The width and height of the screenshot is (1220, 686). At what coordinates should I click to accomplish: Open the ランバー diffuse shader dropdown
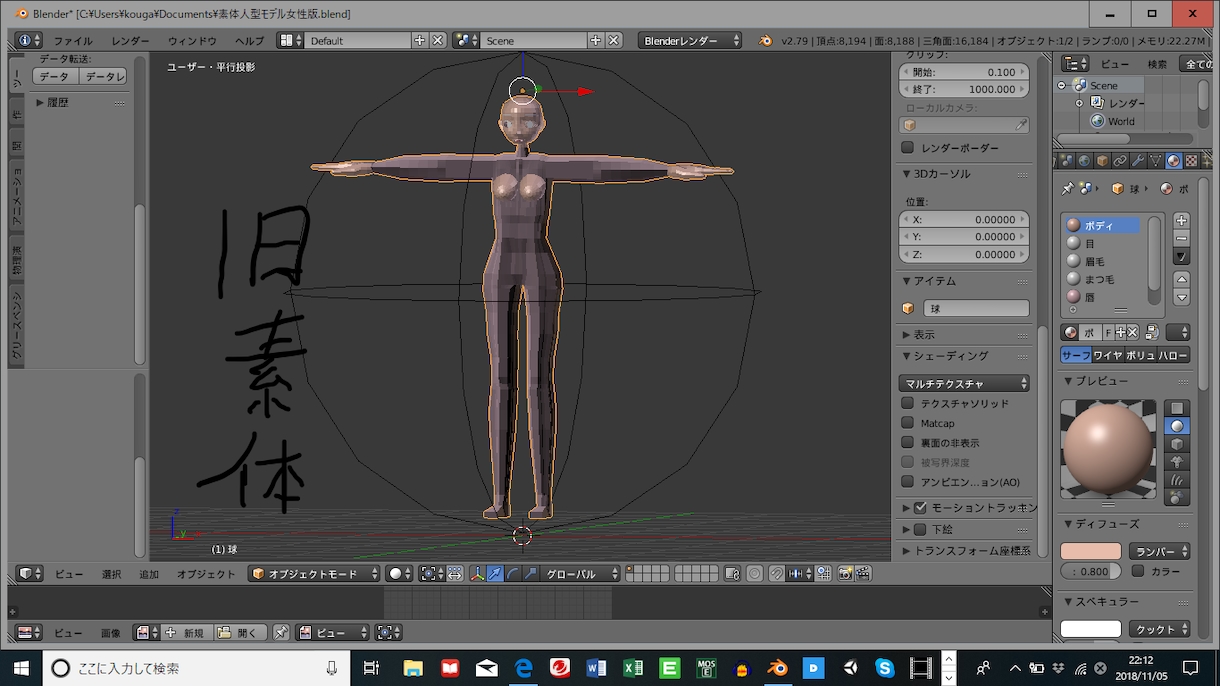tap(1159, 552)
